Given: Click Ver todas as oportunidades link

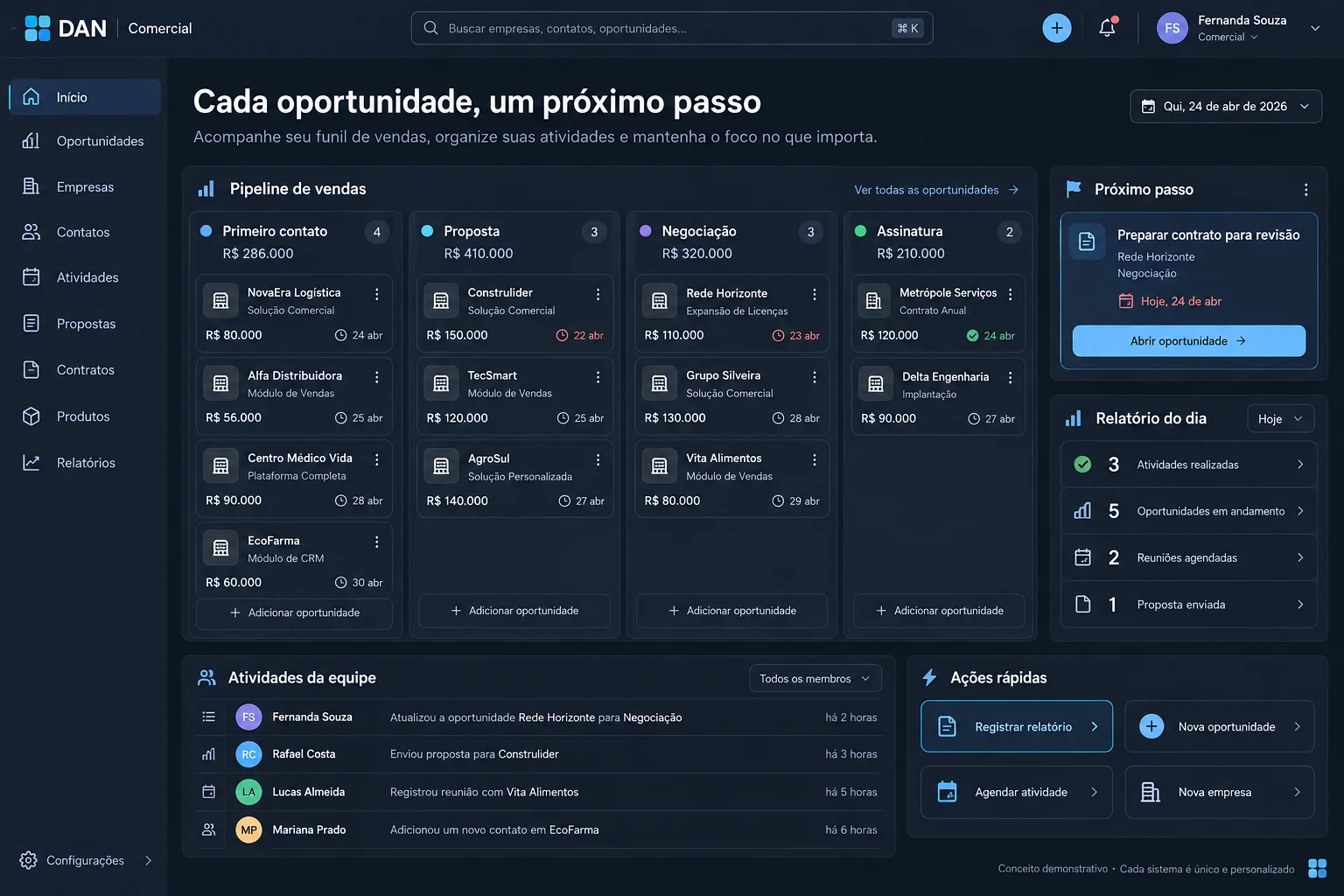Looking at the screenshot, I should click(936, 190).
